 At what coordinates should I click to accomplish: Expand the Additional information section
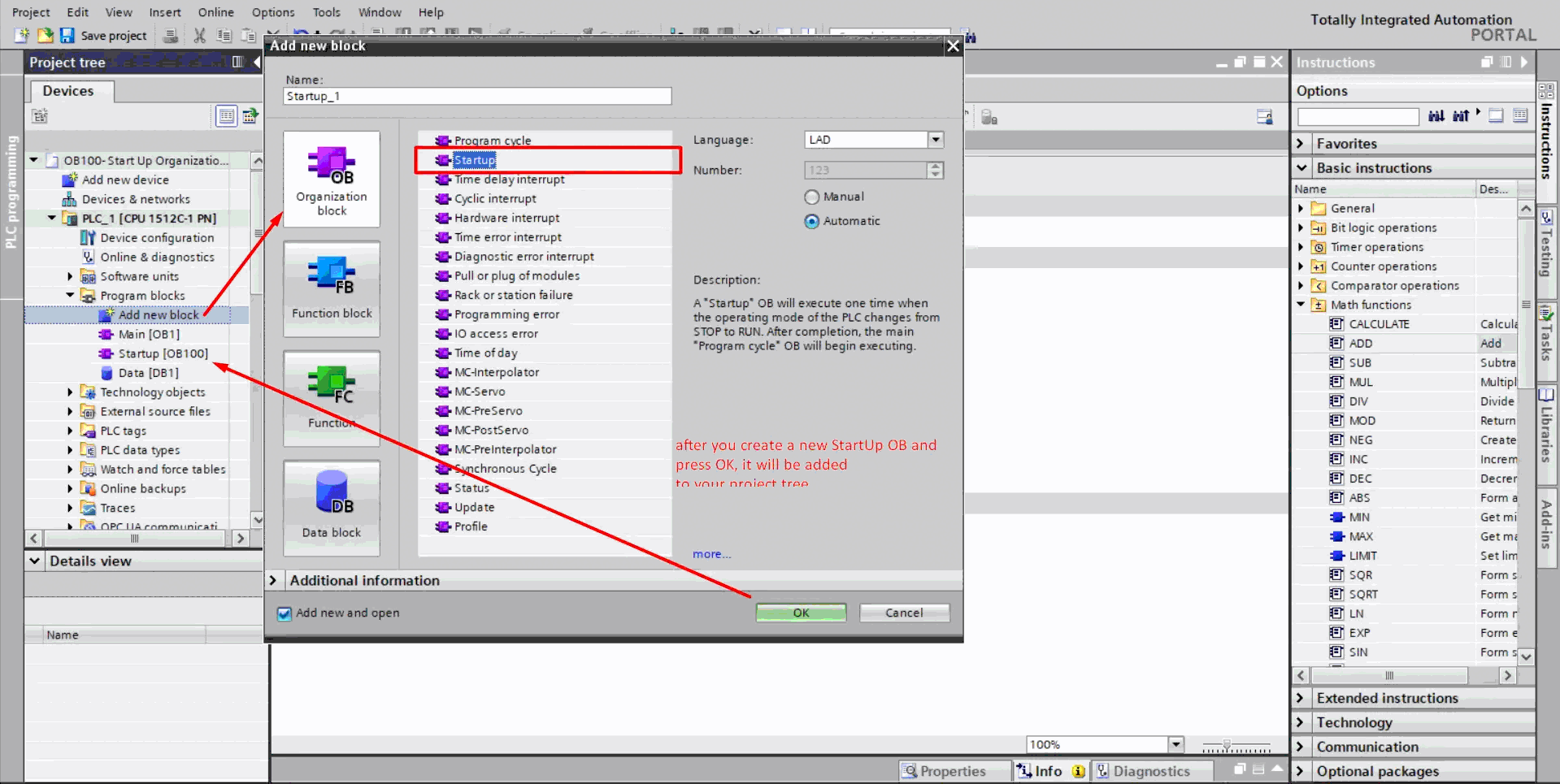(x=273, y=580)
